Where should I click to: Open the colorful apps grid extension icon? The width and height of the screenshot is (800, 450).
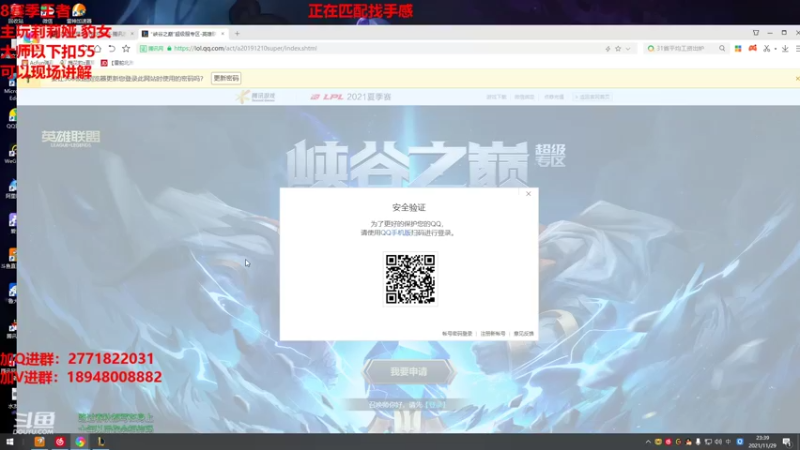point(738,48)
